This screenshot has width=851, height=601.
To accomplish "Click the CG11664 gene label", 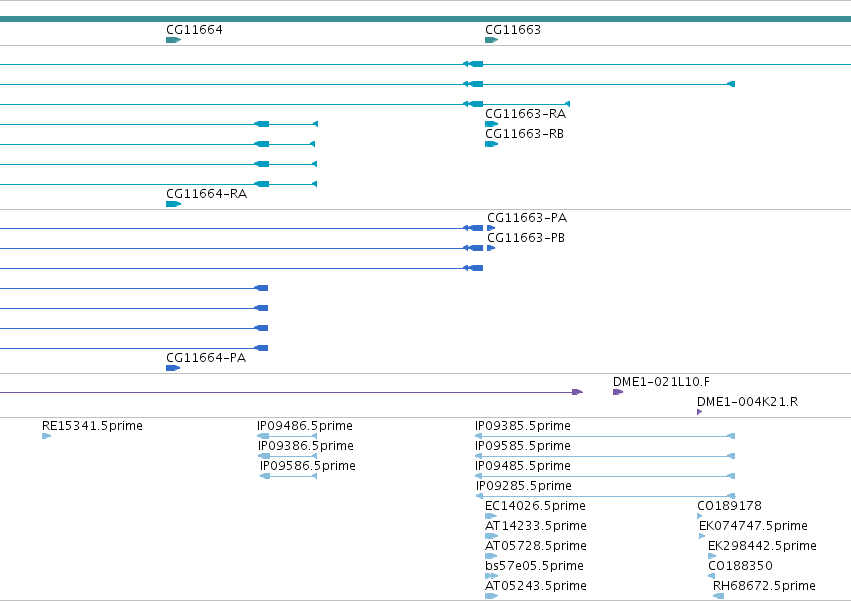I will tap(194, 29).
